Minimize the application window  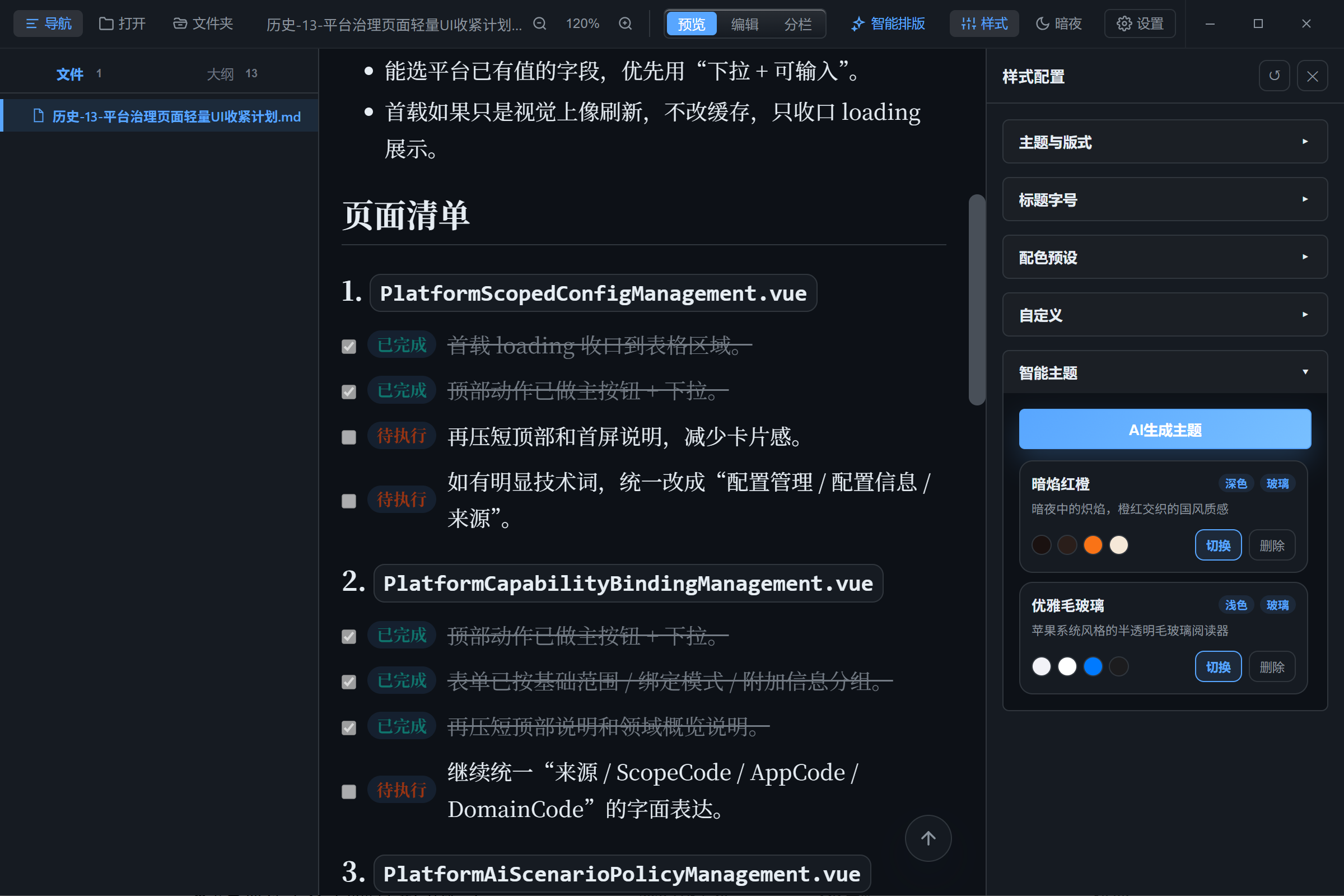1210,24
